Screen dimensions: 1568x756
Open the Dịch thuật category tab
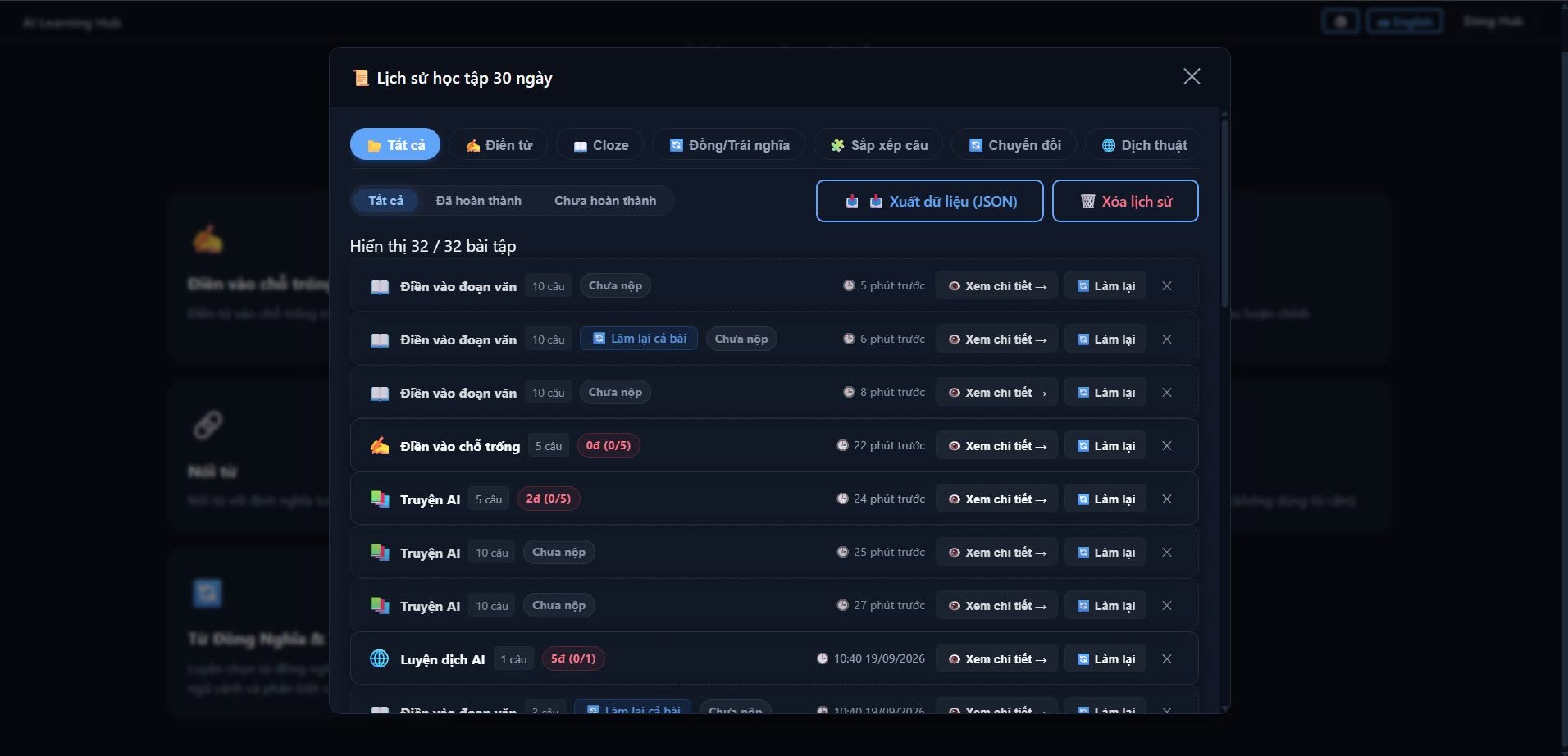tap(1144, 144)
